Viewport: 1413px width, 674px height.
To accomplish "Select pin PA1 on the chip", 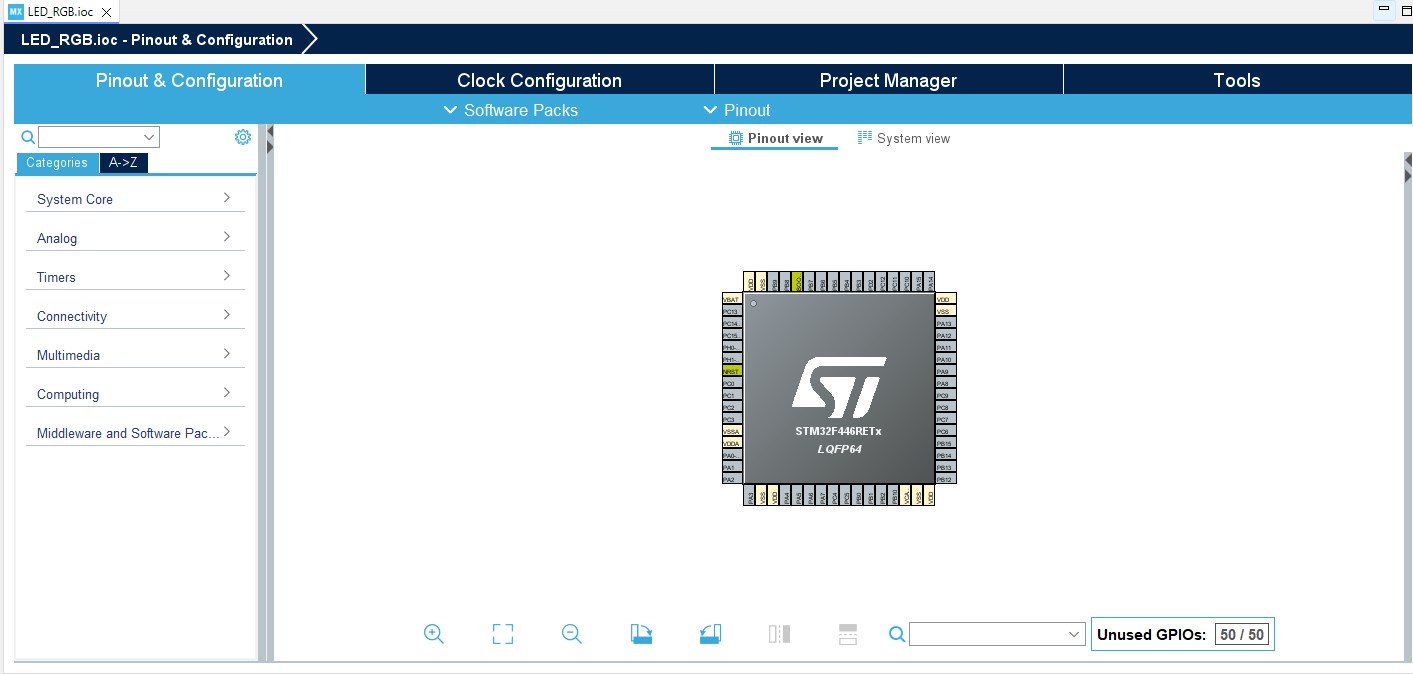I will point(732,467).
